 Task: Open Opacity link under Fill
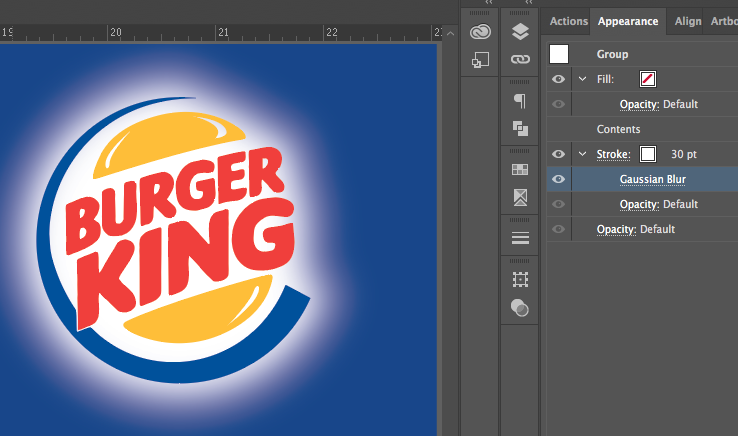point(639,105)
